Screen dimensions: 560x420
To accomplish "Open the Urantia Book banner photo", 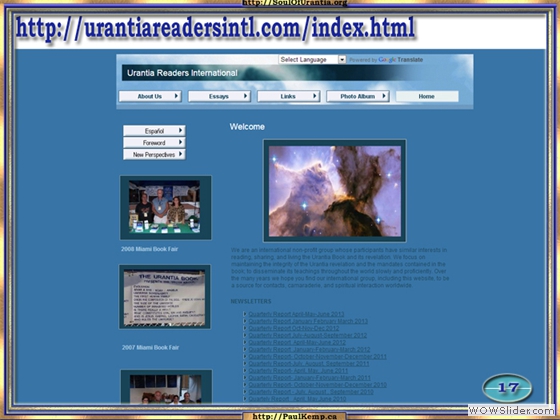I will tap(165, 297).
